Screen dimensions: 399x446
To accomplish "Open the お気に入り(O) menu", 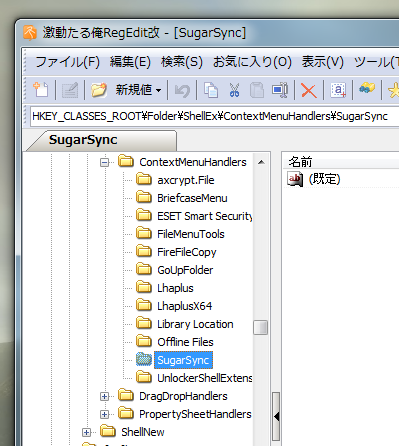I will click(x=252, y=62).
